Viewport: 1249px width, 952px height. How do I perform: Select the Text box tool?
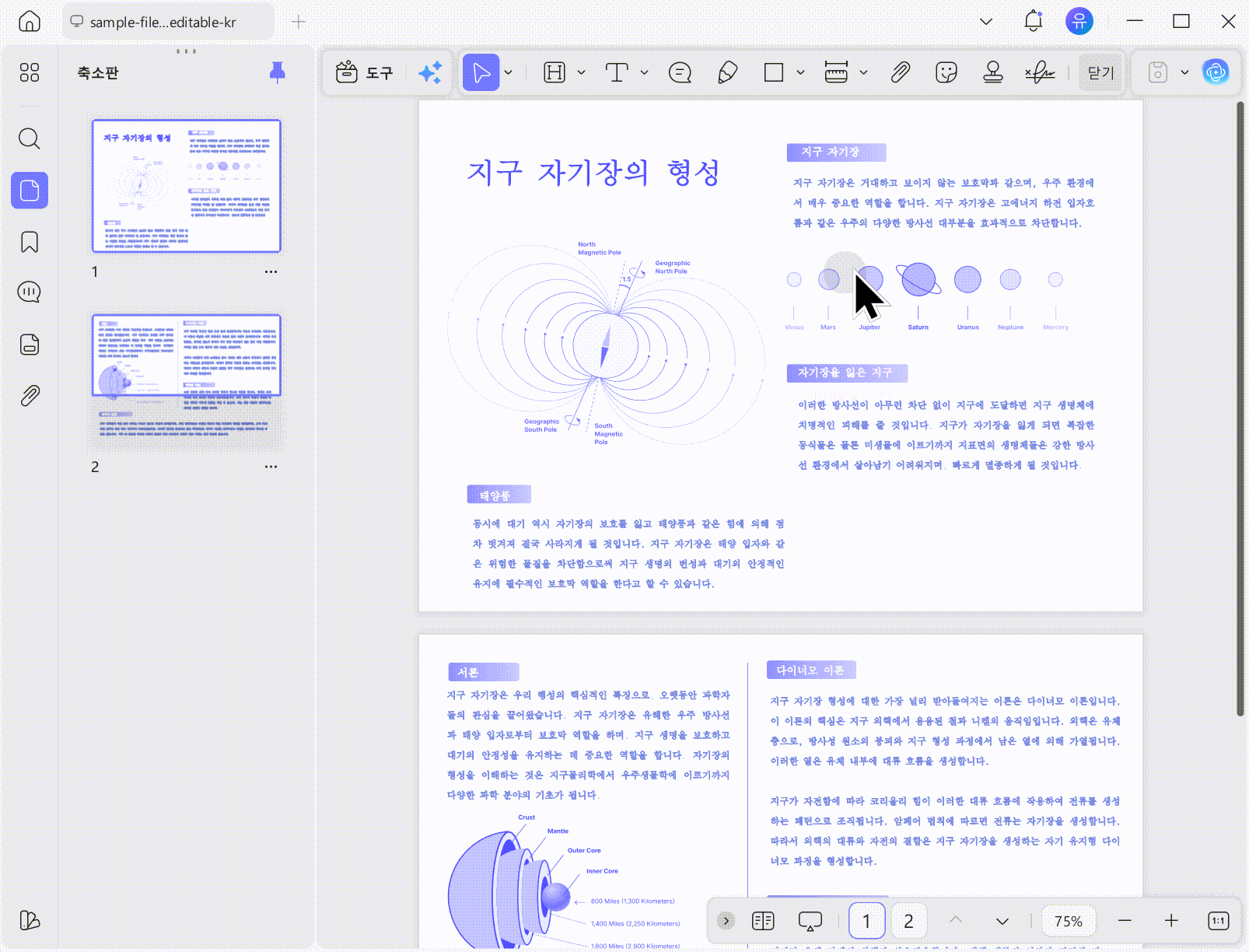coord(617,72)
